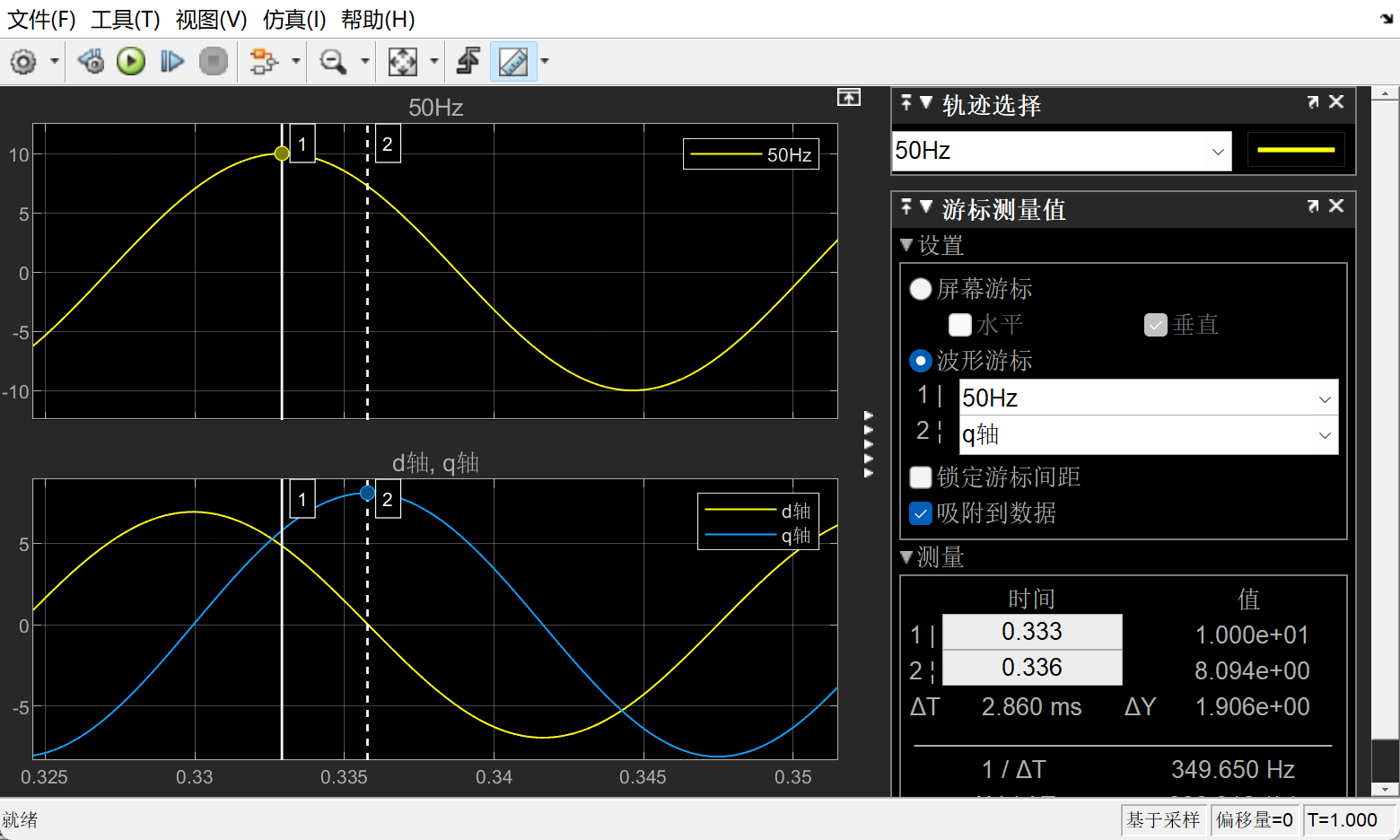The width and height of the screenshot is (1400, 840).
Task: Open the 文件(F) menu
Action: pyautogui.click(x=41, y=19)
